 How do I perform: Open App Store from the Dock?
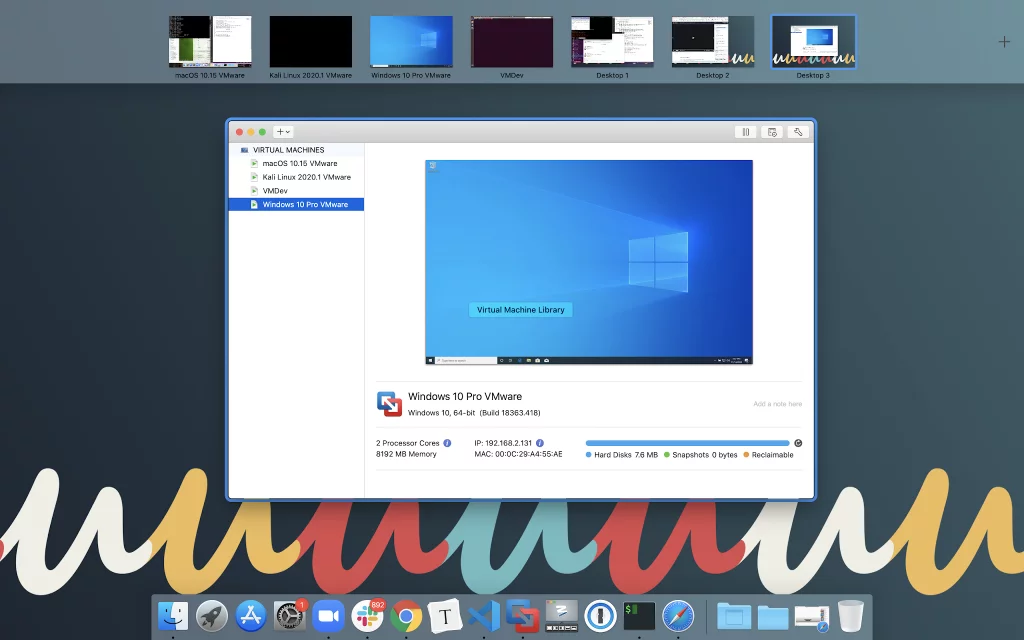(251, 616)
